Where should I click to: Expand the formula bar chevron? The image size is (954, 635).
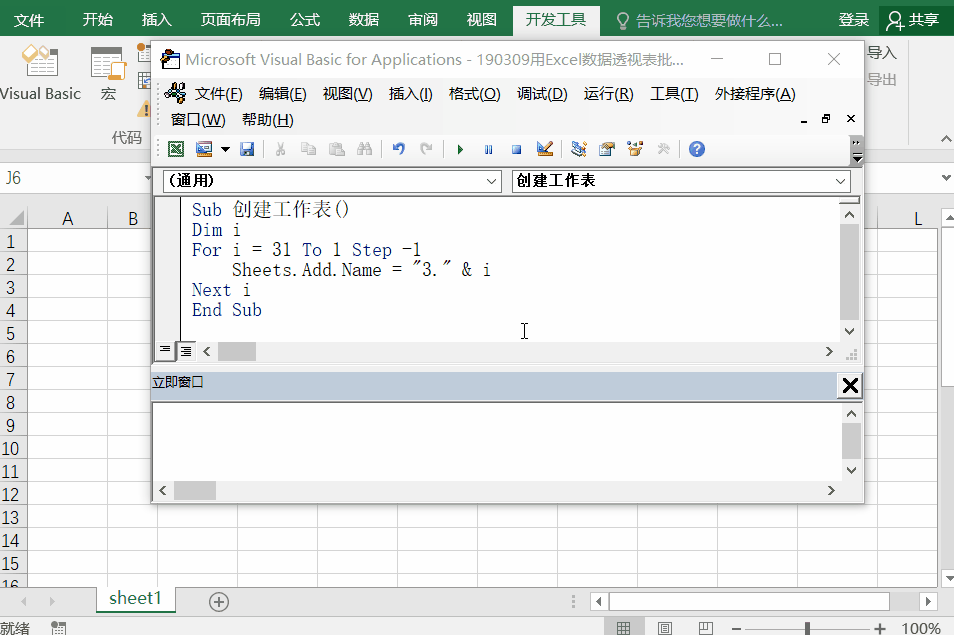[946, 178]
